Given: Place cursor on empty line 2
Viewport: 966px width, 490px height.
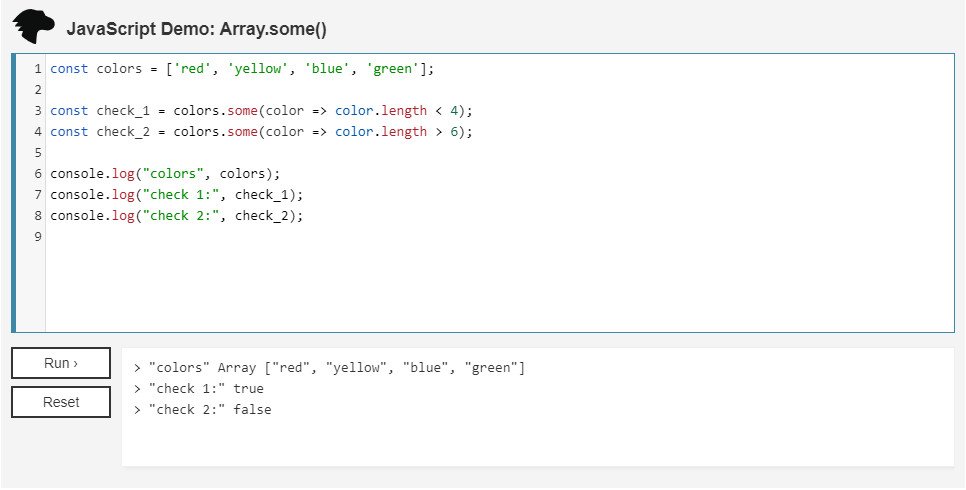Looking at the screenshot, I should pos(300,90).
